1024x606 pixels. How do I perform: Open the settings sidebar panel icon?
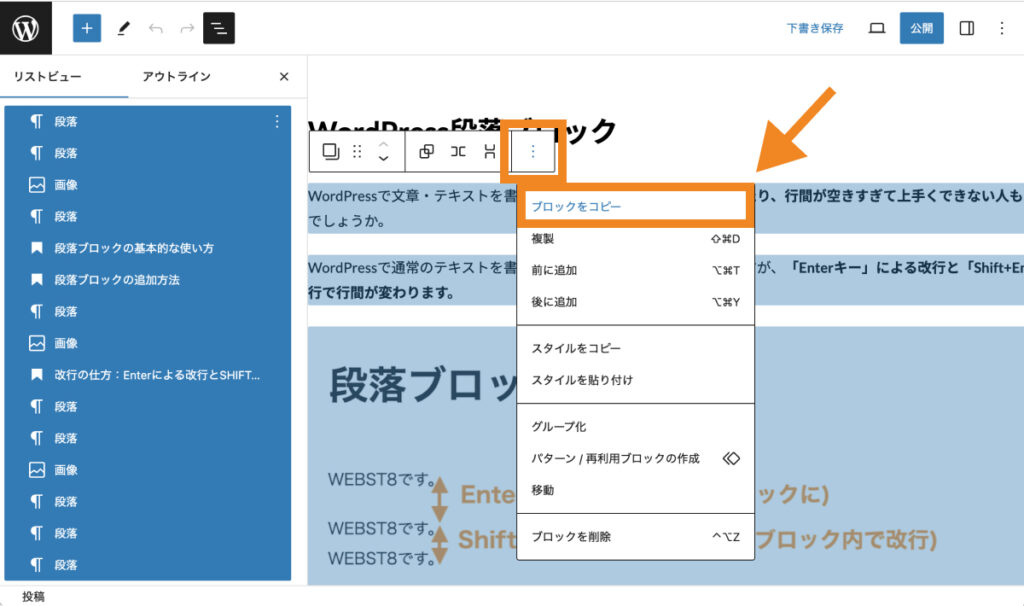point(966,27)
